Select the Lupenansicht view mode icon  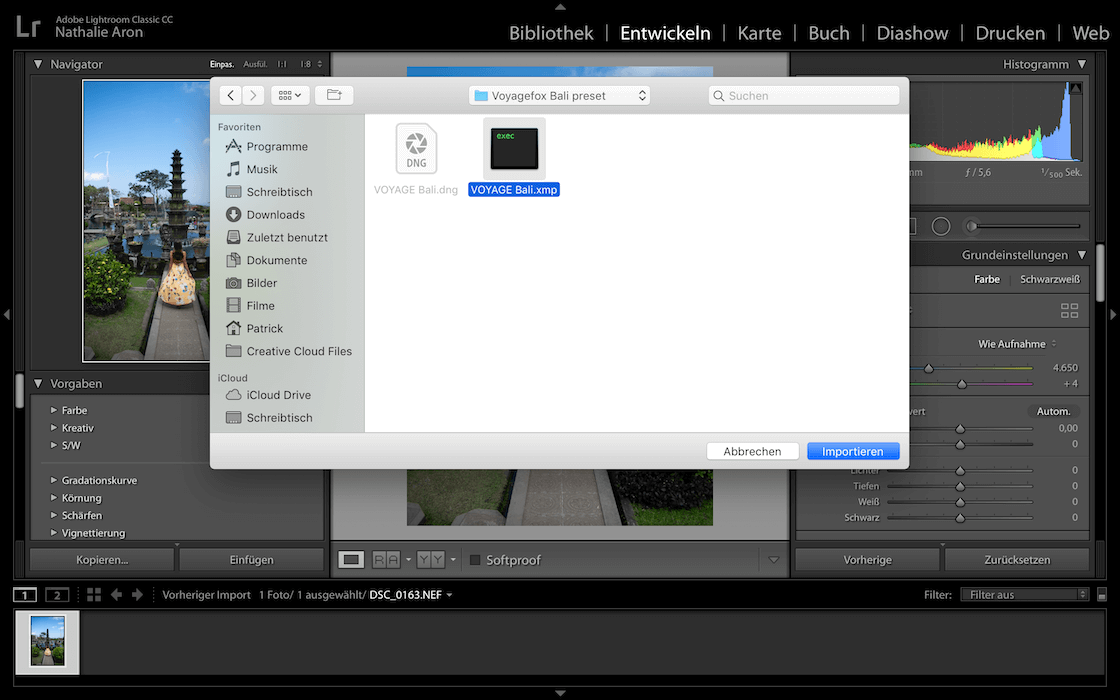coord(351,560)
